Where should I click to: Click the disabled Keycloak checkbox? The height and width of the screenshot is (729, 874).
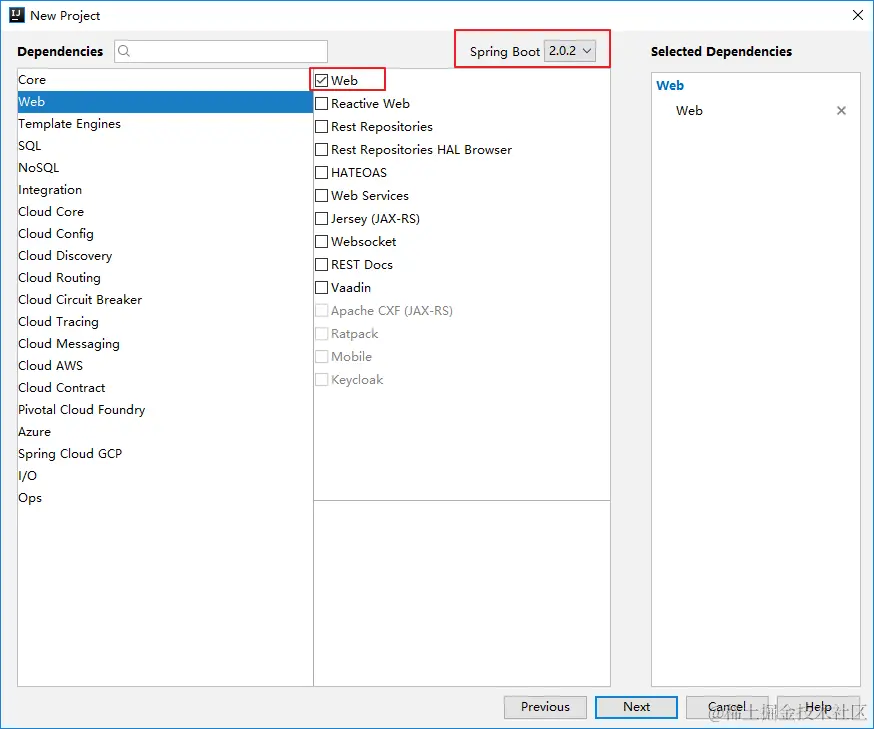tap(322, 380)
